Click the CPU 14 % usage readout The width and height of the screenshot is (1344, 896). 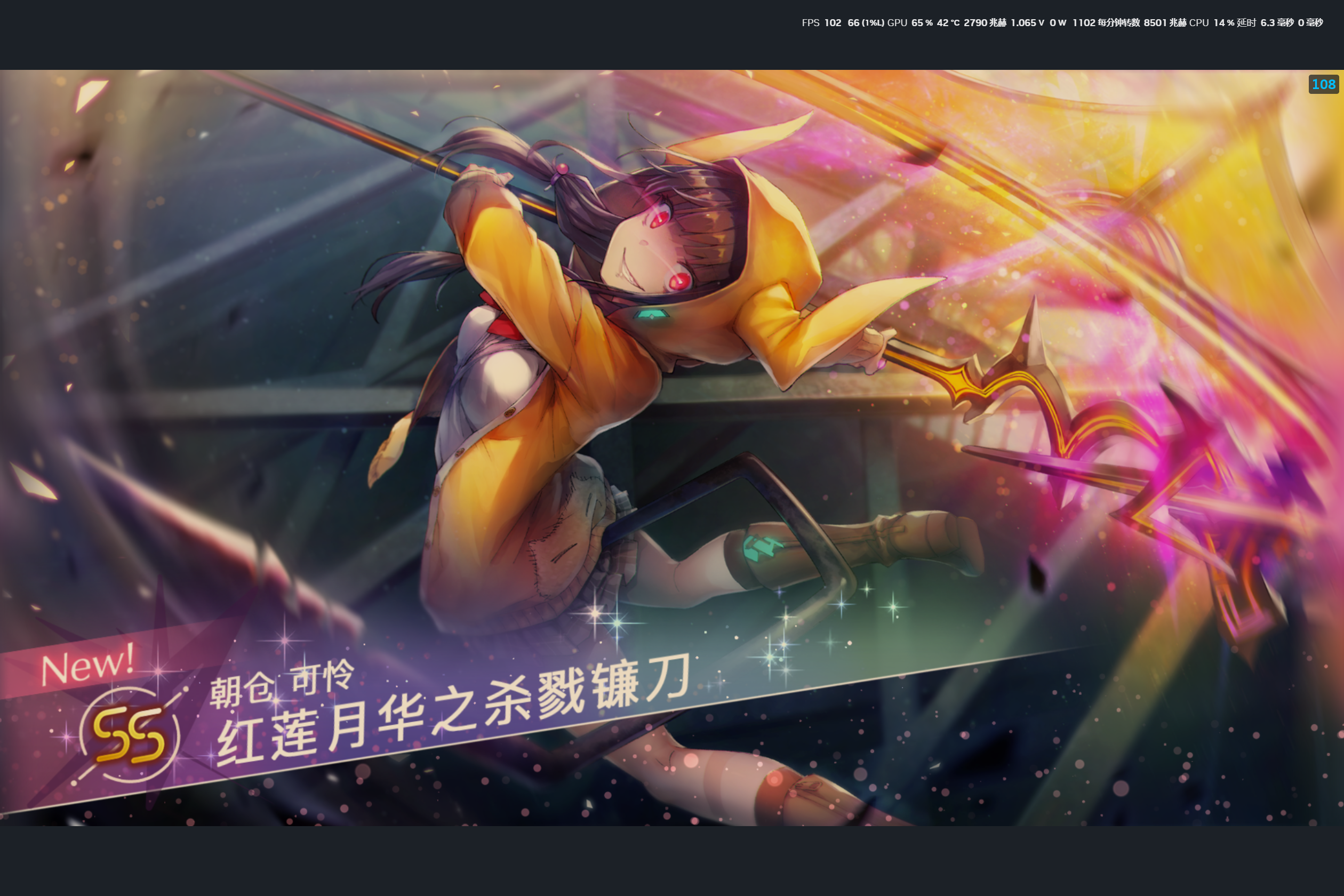pyautogui.click(x=1211, y=23)
